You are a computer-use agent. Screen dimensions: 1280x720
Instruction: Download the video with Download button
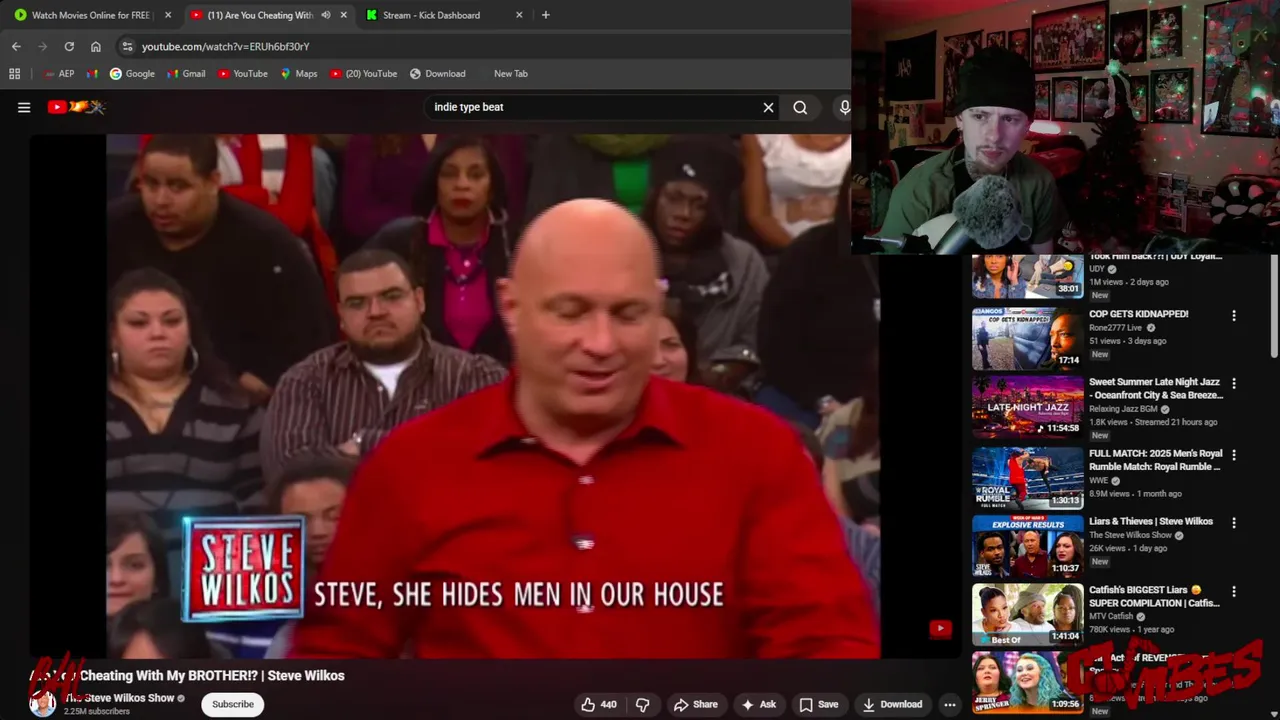[x=892, y=704]
